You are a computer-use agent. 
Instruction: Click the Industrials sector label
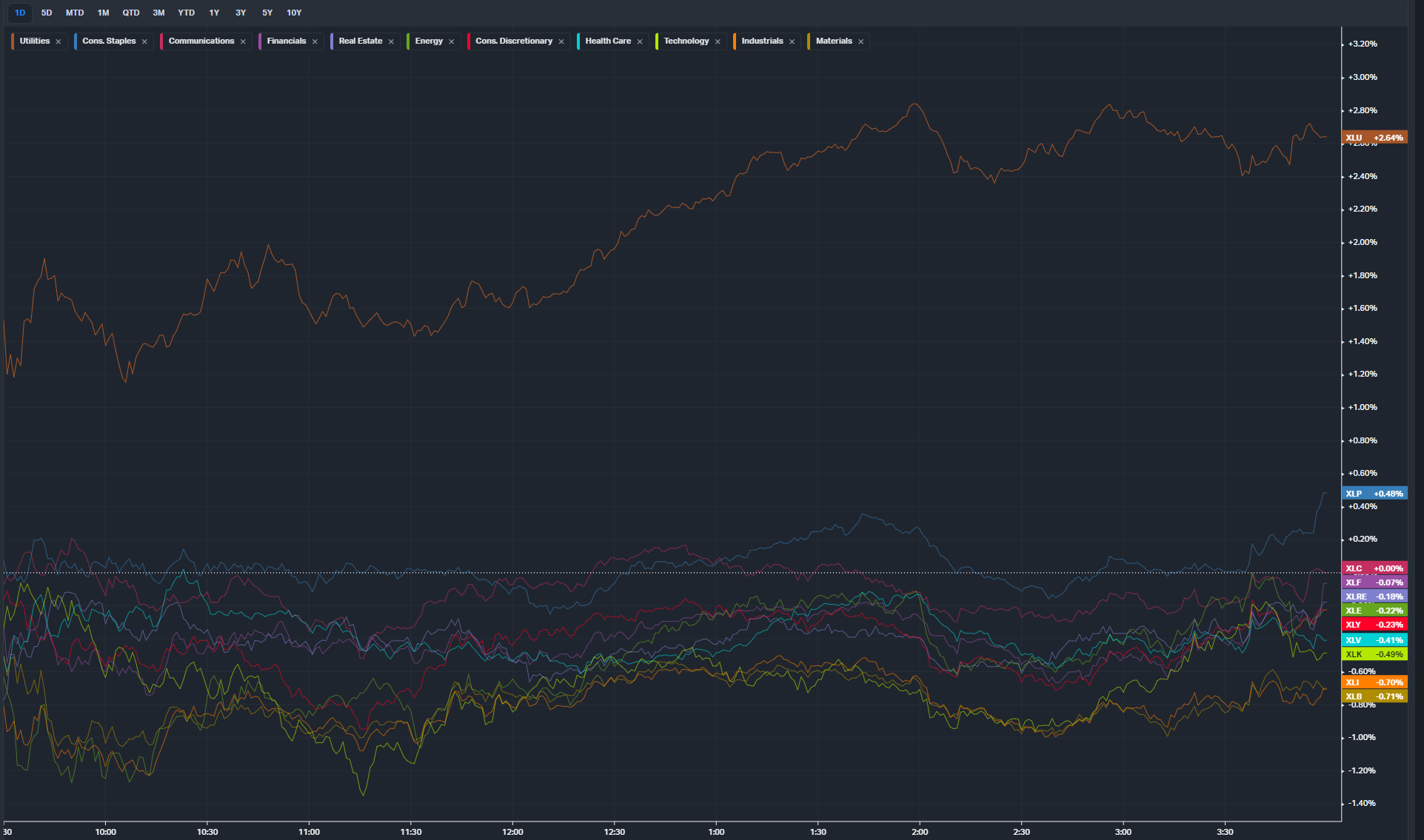tap(762, 41)
